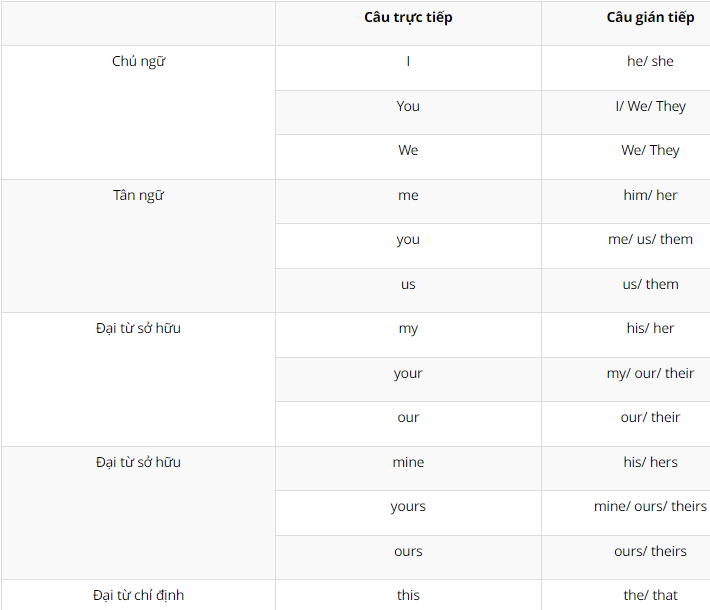The height and width of the screenshot is (610, 710).
Task: Click the 'us/ them' cell
Action: 650,284
